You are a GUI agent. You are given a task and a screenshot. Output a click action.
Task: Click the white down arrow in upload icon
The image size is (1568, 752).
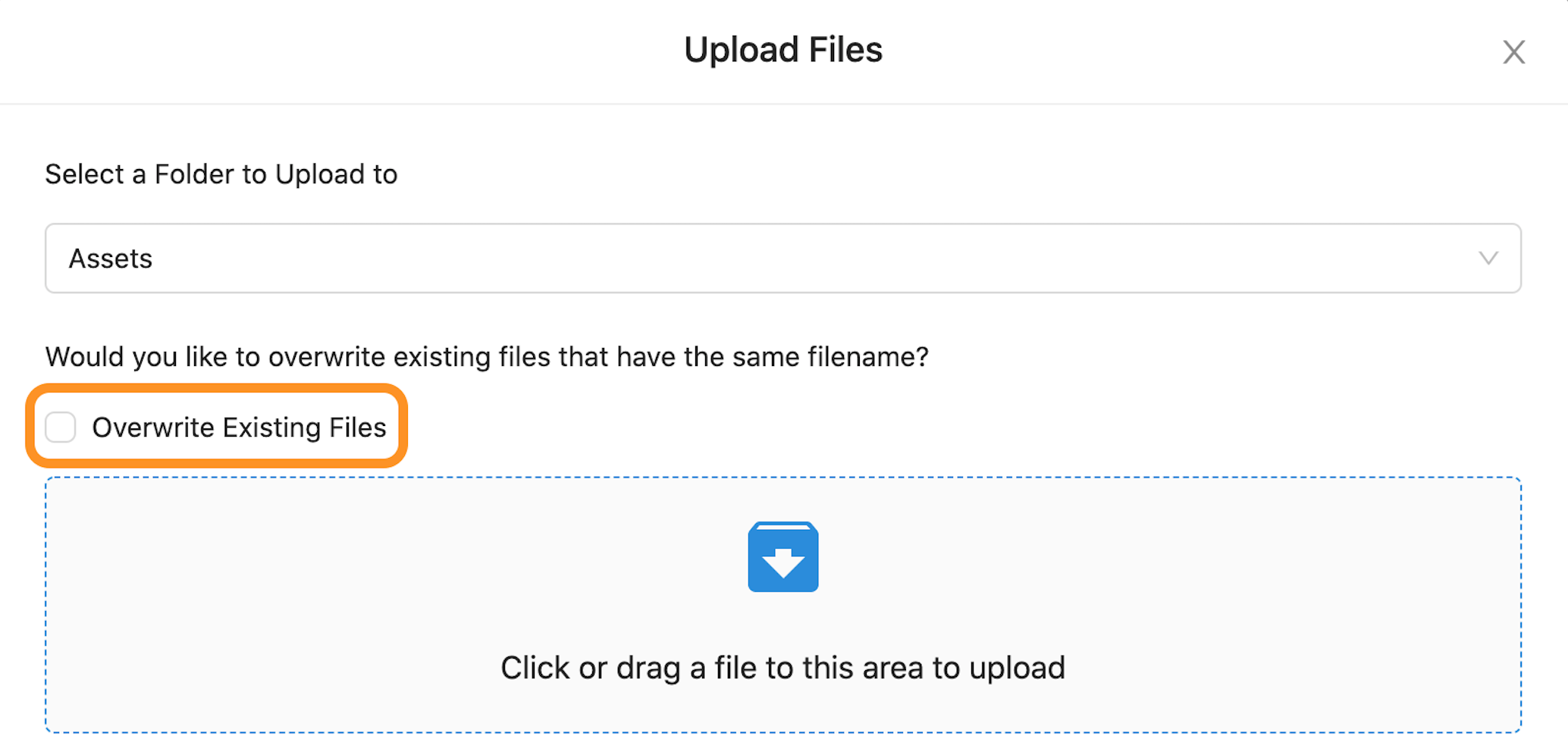click(782, 562)
